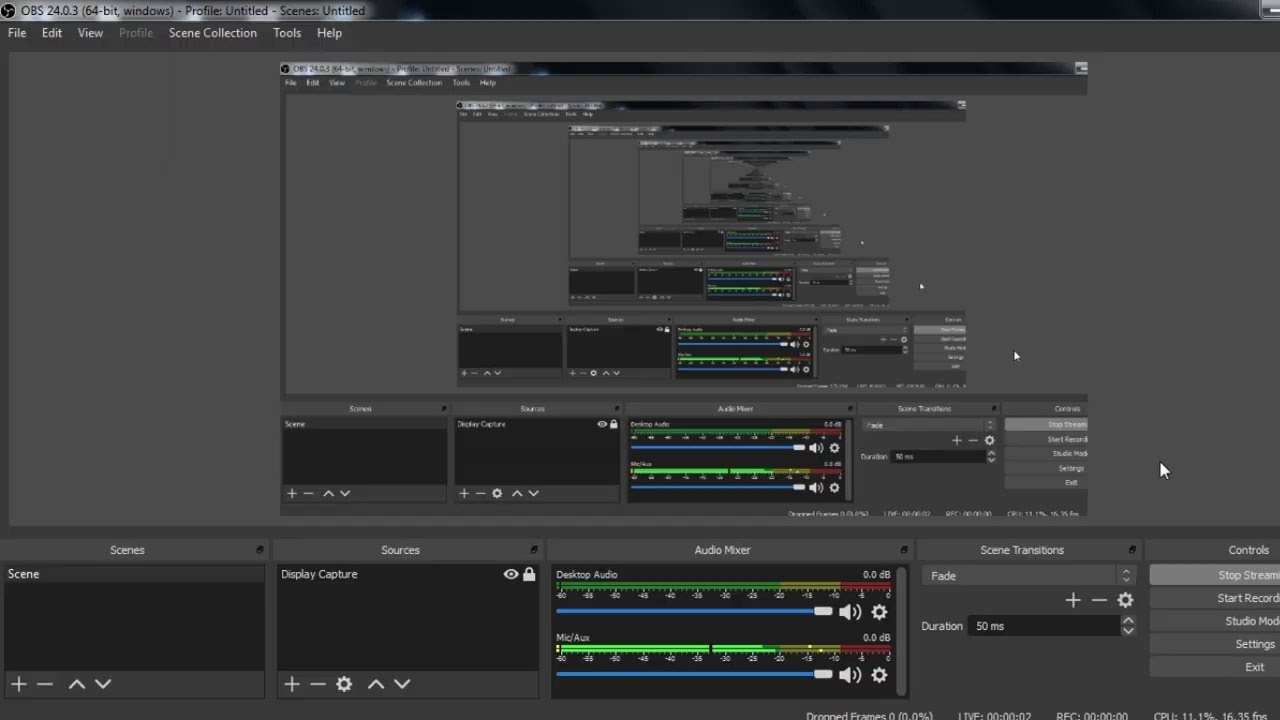Move scene up in Scenes panel
Viewport: 1280px width, 720px height.
pos(76,684)
